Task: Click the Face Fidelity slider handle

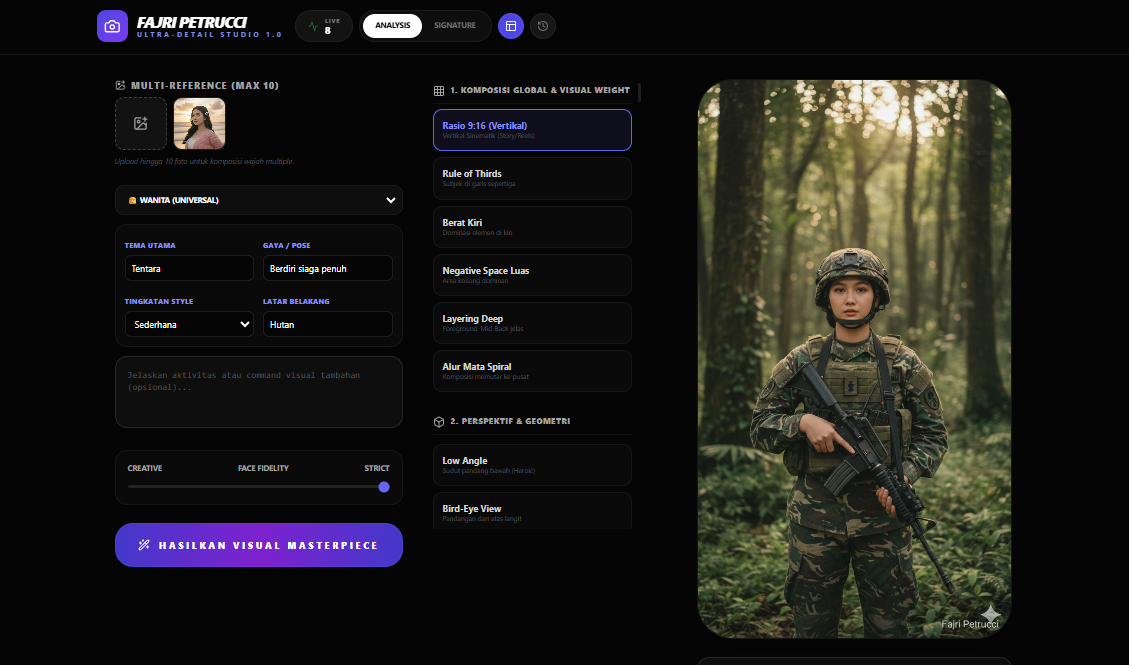Action: [384, 487]
